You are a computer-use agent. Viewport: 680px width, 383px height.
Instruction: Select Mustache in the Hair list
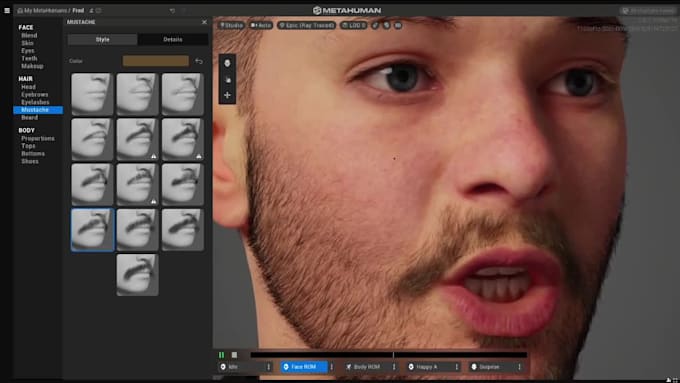38,110
